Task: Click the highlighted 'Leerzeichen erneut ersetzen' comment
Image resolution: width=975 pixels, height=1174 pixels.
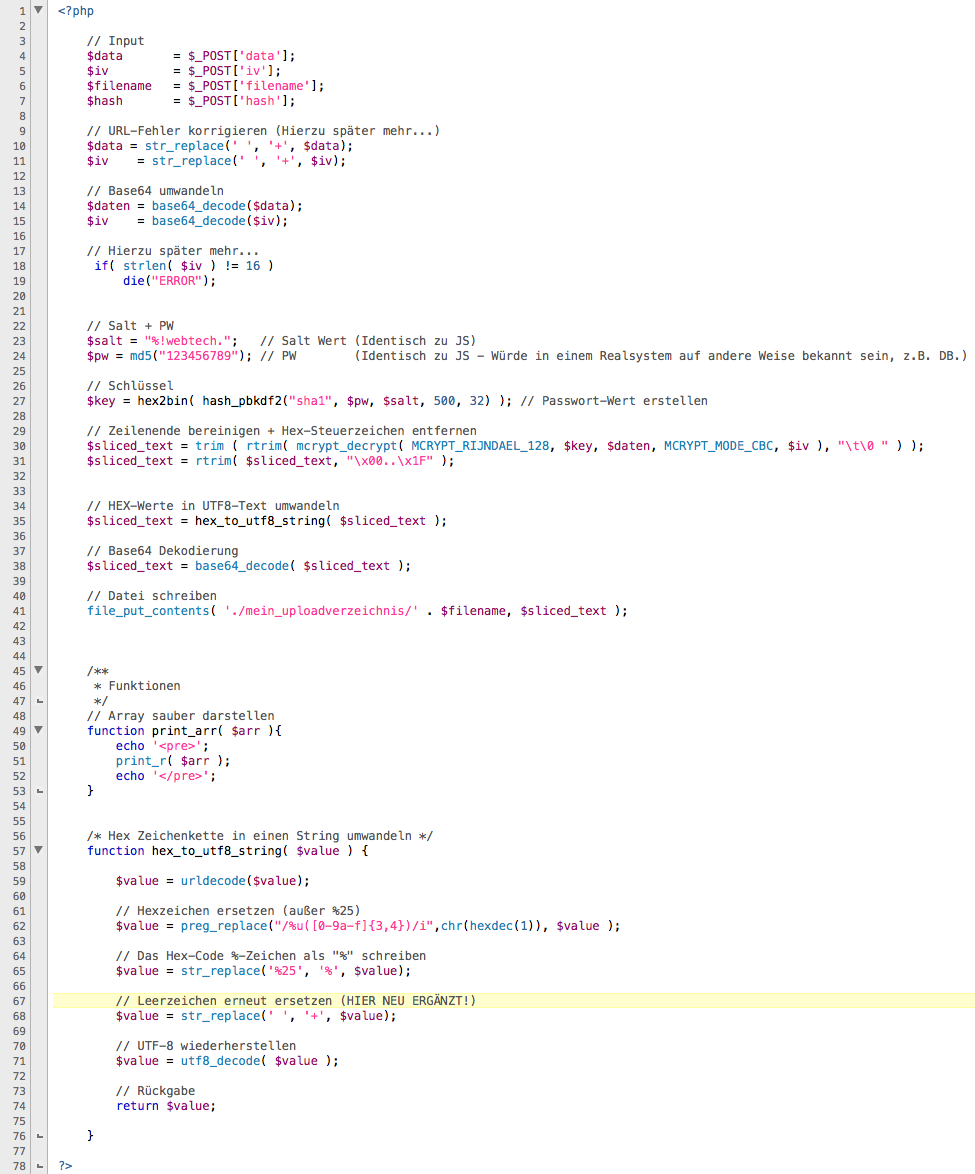Action: [296, 1001]
